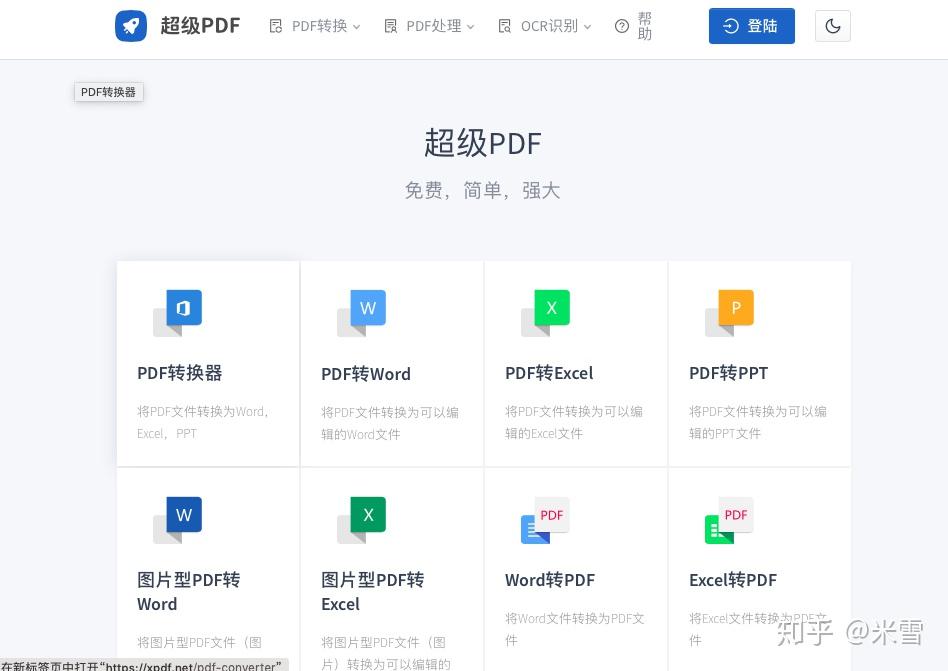
Task: Open the PDF转Excel card title
Action: click(549, 373)
